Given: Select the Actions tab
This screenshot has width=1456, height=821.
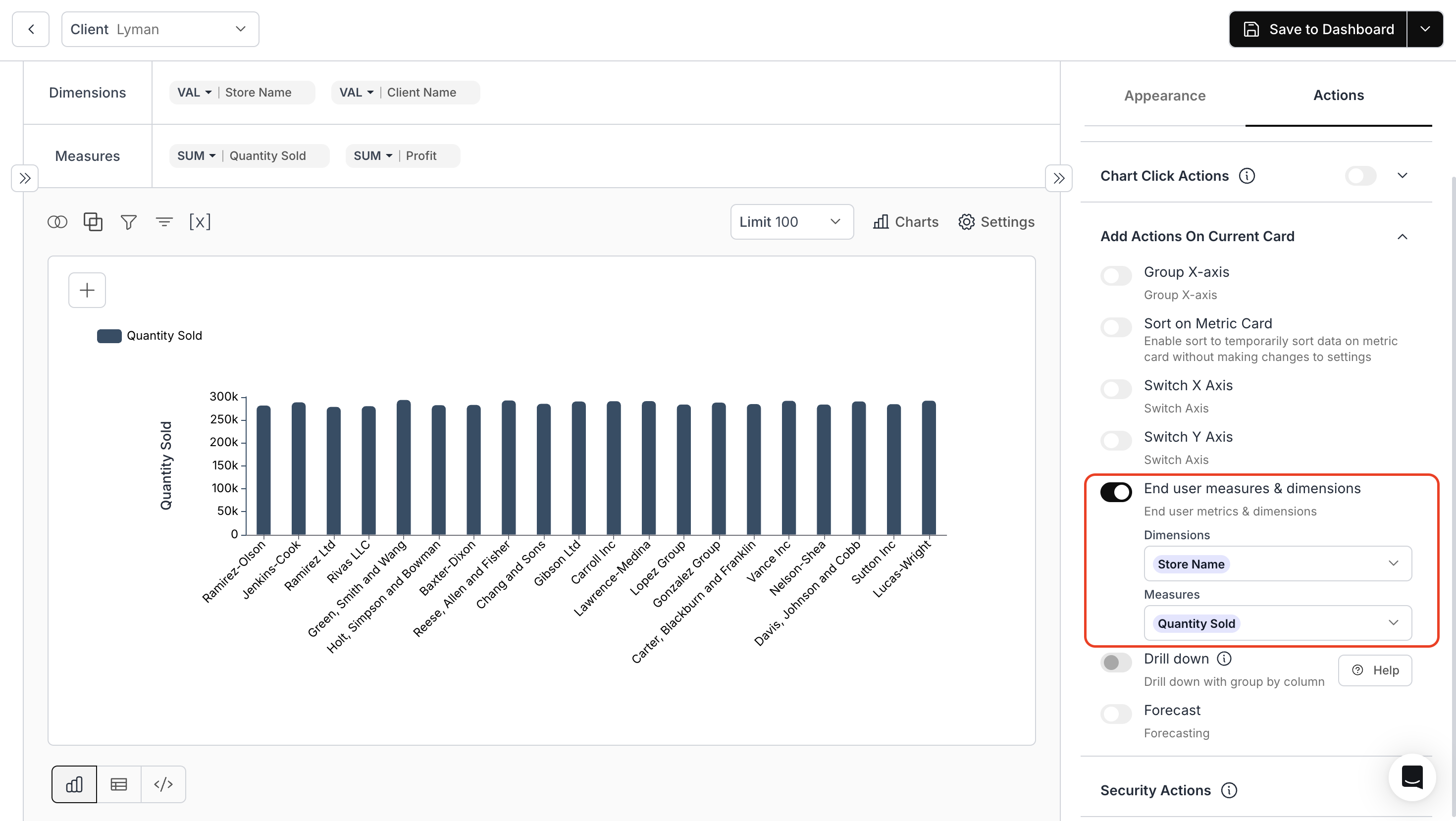Looking at the screenshot, I should coord(1339,96).
